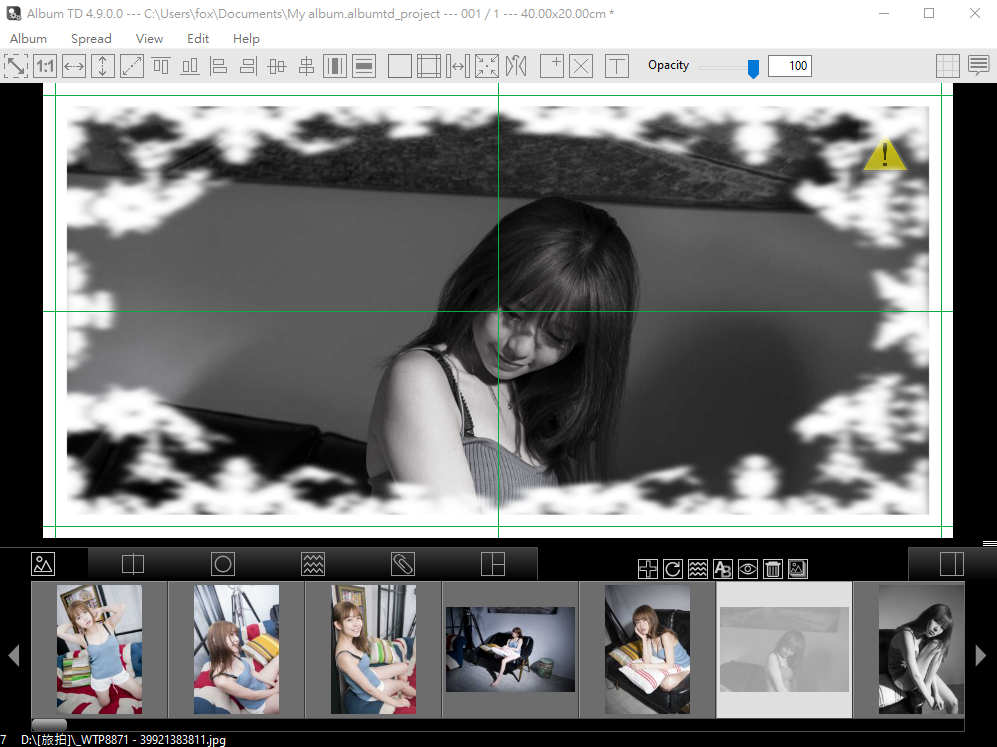Switch to the paperclip tab
The height and width of the screenshot is (747, 997).
403,564
